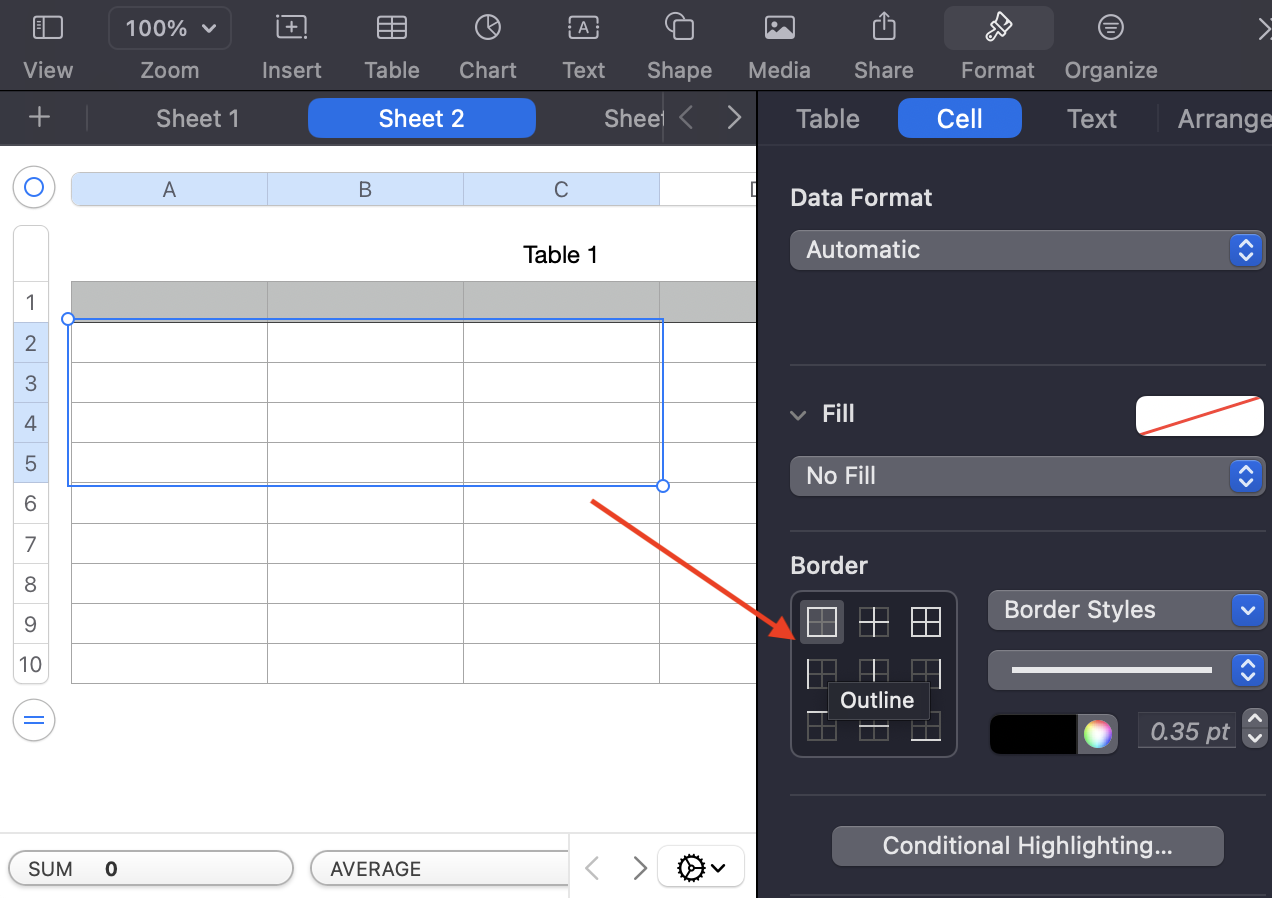Screen dimensions: 1272x898
Task: Select the inside borders button
Action: point(874,622)
